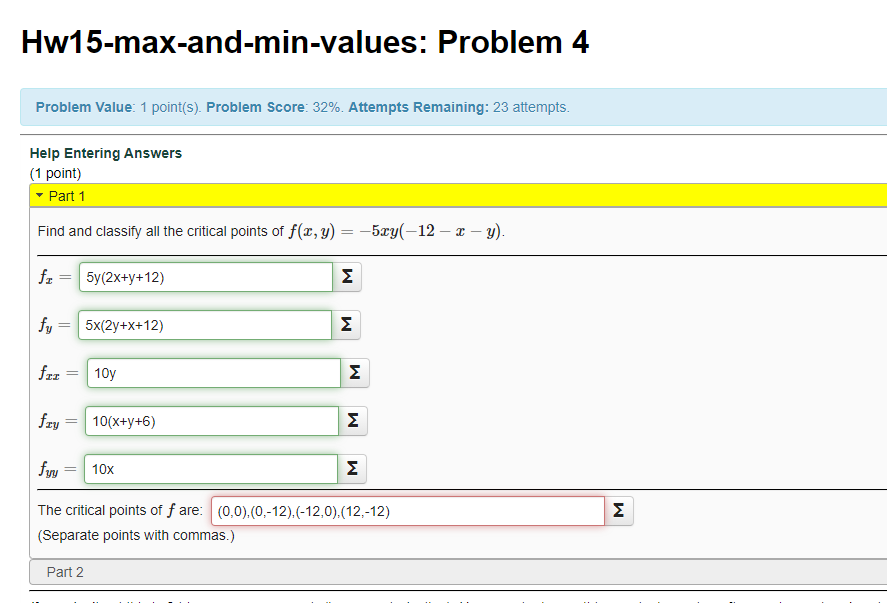
Task: Select the fxx answer field containing 10y
Action: (212, 372)
